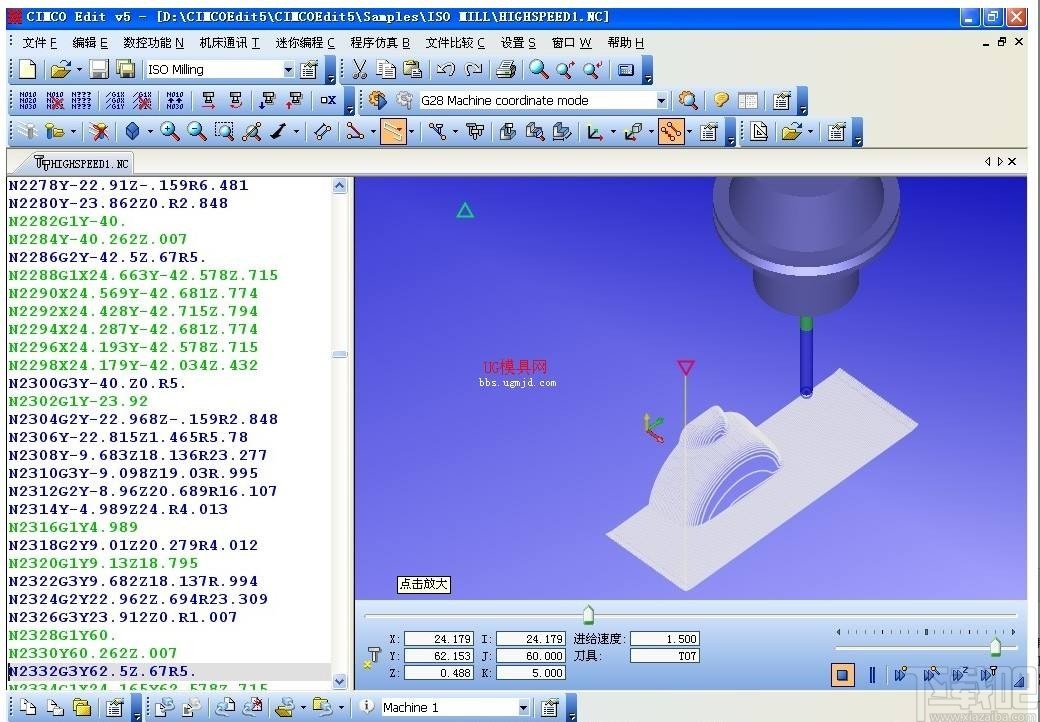Open the file type dropdown showing ISO Milling
Image resolution: width=1040 pixels, height=722 pixels.
click(288, 70)
